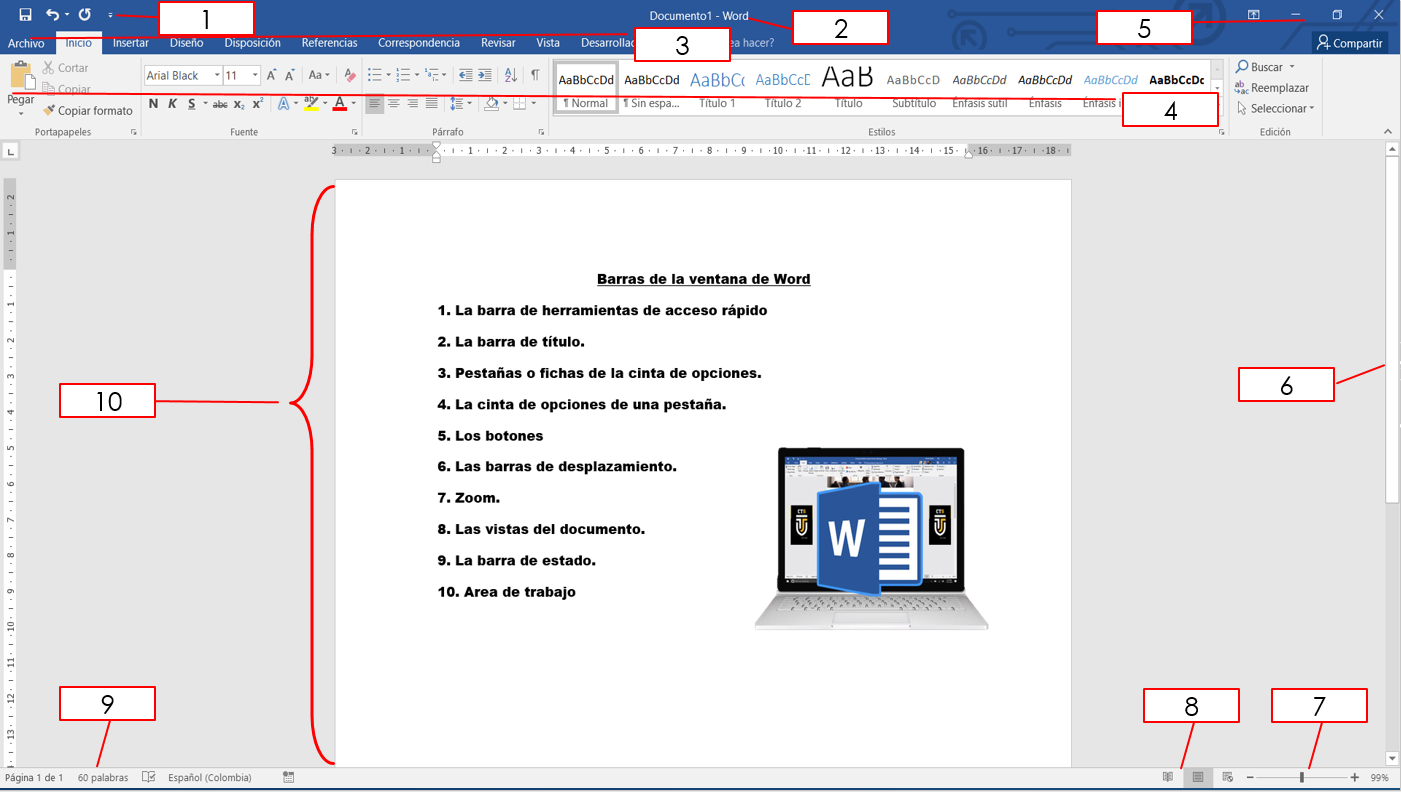The height and width of the screenshot is (792, 1401).
Task: Click the 99% zoom level
Action: click(1379, 777)
